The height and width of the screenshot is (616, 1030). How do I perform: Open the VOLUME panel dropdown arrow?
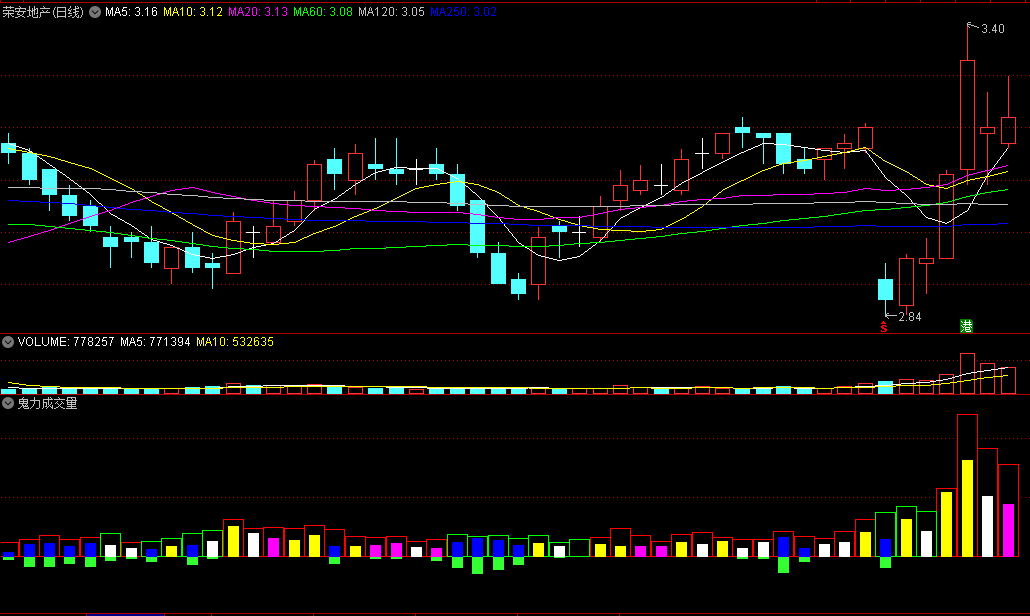8,341
